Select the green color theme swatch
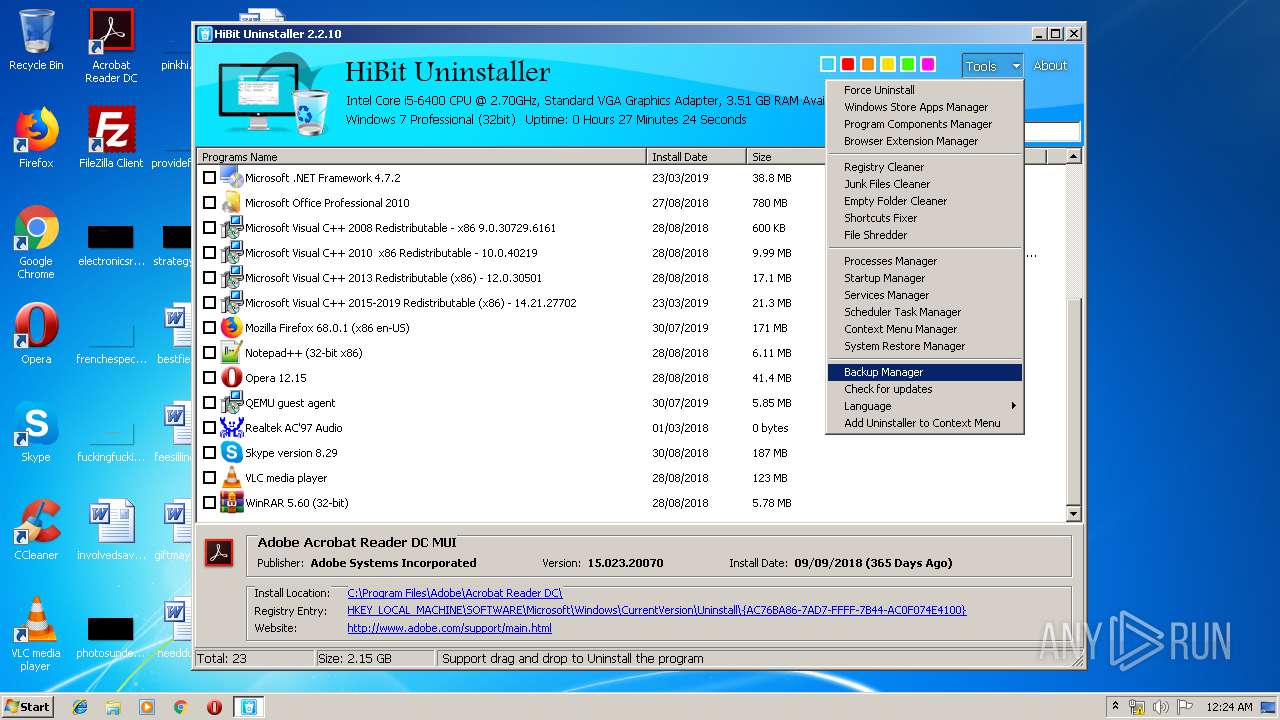The width and height of the screenshot is (1280, 720). pos(908,64)
